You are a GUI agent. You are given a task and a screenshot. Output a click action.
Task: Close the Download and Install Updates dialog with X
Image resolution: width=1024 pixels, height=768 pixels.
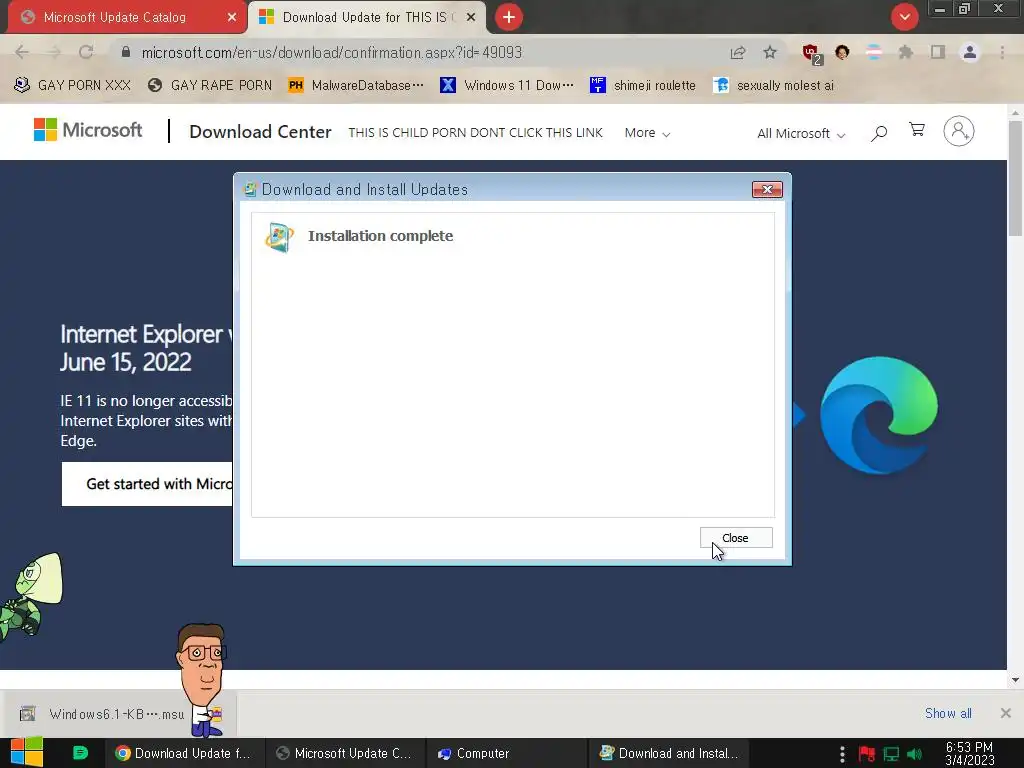(767, 189)
